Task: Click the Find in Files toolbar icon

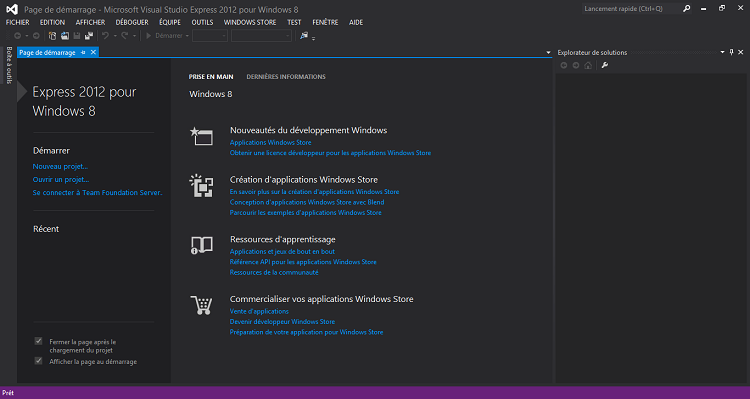Action: 304,36
